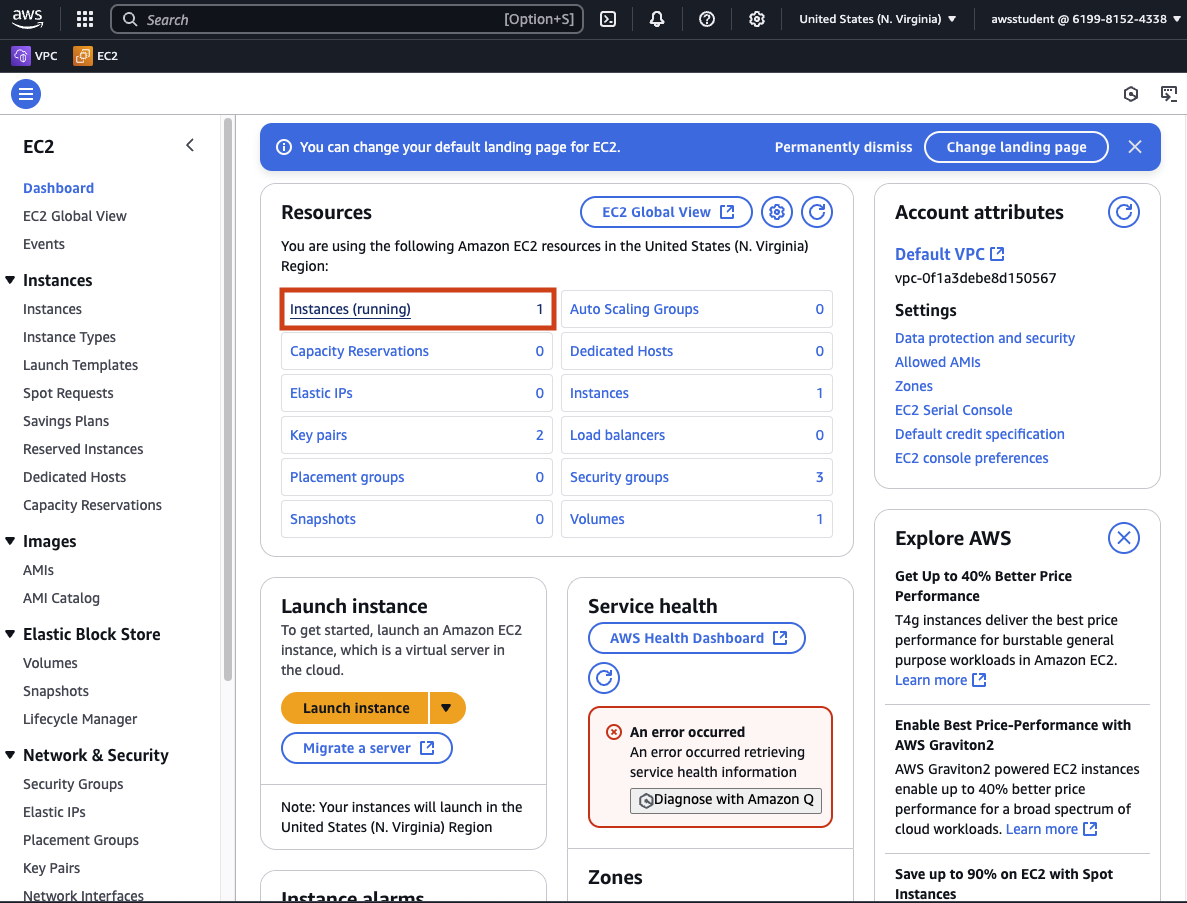Open Instance Types in sidebar

[x=70, y=337]
